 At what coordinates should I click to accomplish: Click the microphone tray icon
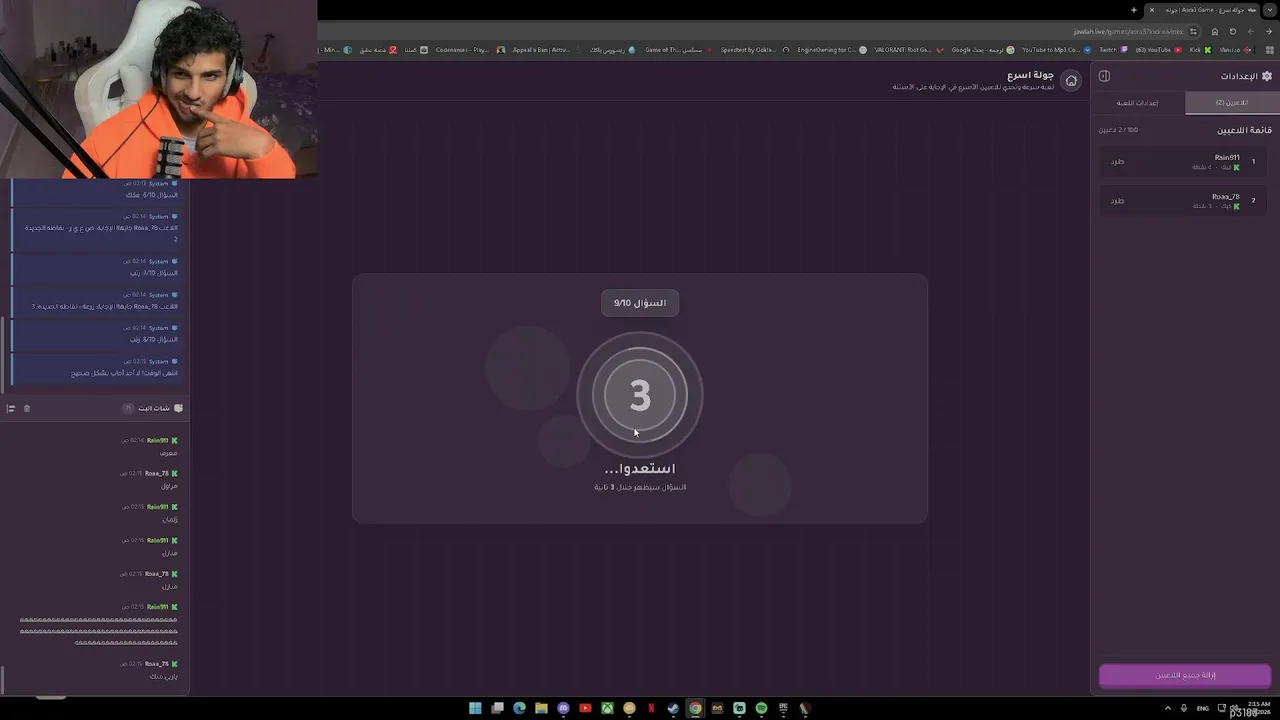[x=1185, y=708]
